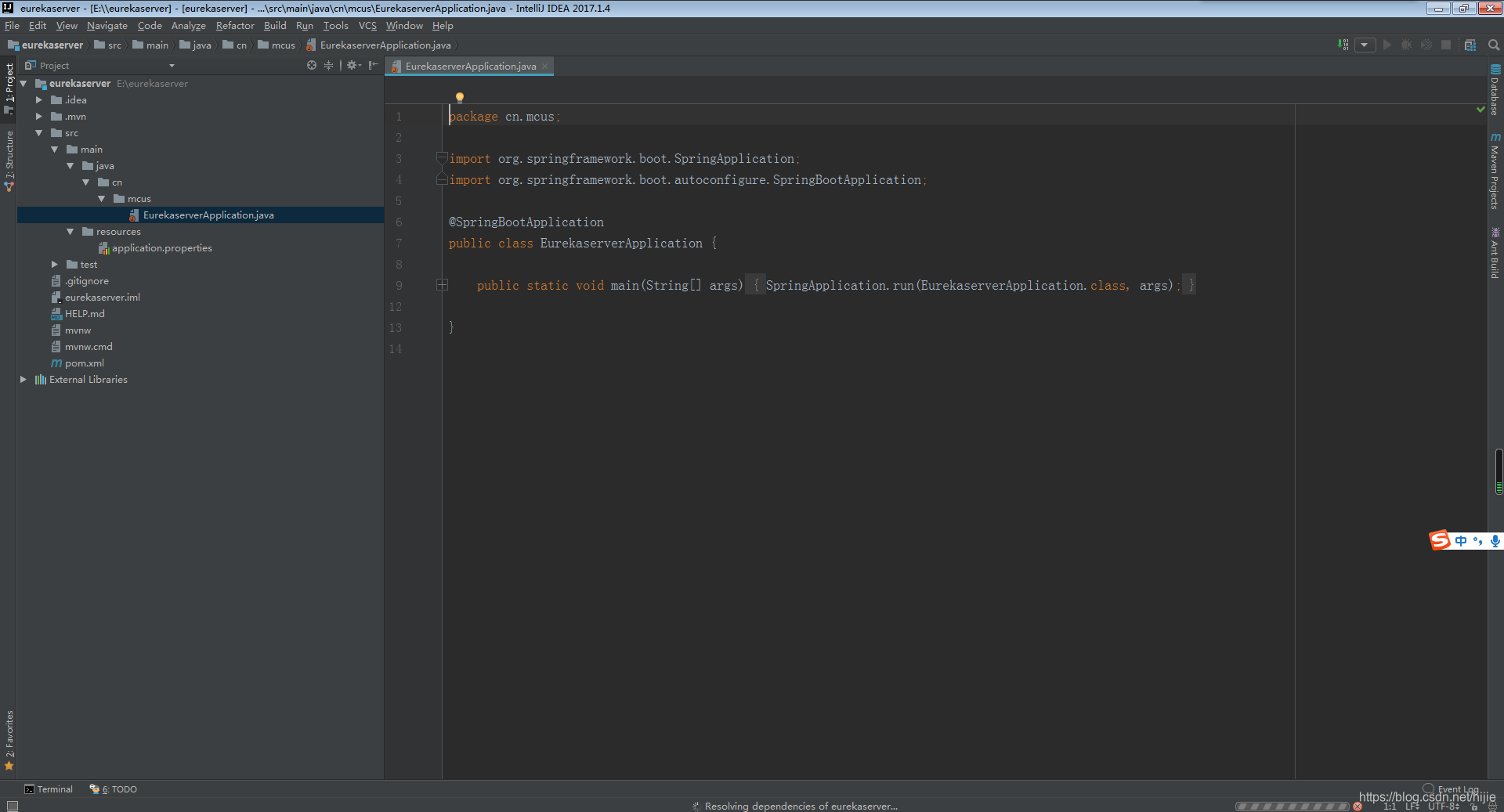Click the 'Resolving dependencies of eurekaserver...' status text
The image size is (1504, 812).
point(801,806)
